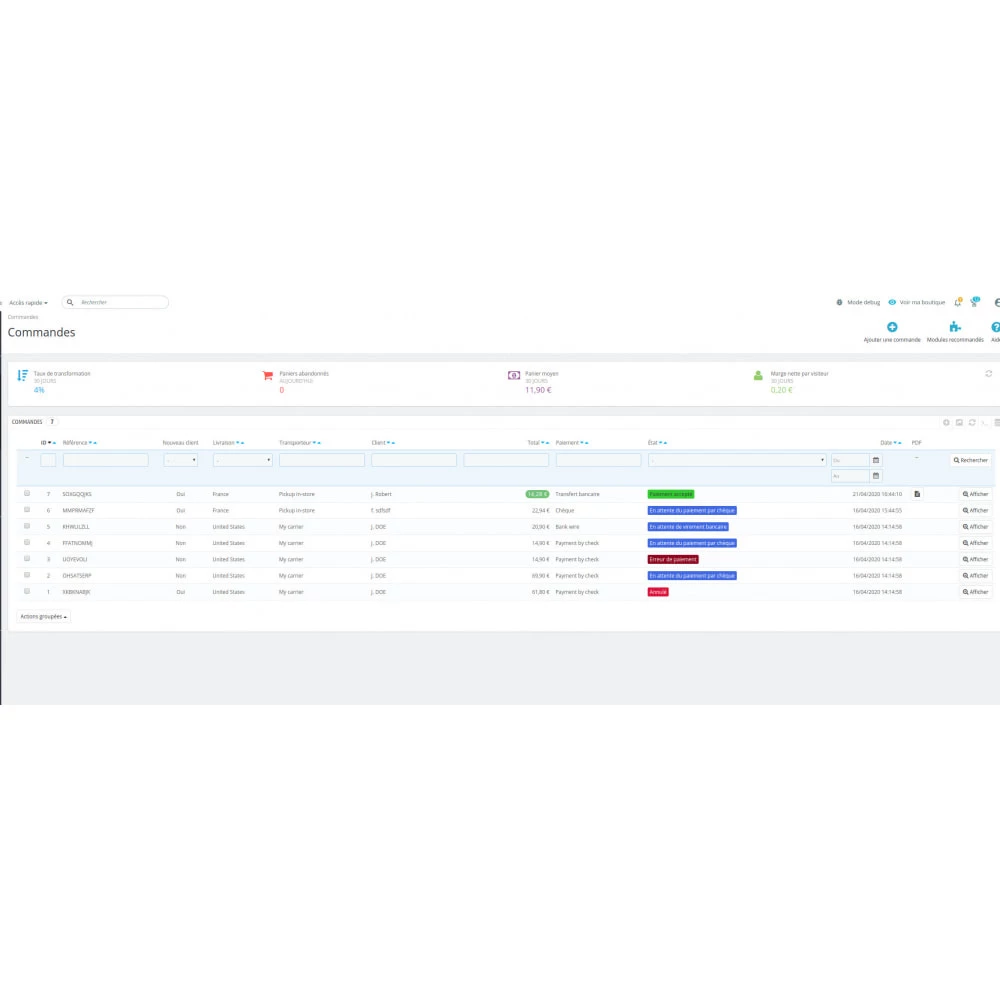This screenshot has width=1000, height=1000.
Task: Sort Client column ascending arrow
Action: tap(393, 443)
